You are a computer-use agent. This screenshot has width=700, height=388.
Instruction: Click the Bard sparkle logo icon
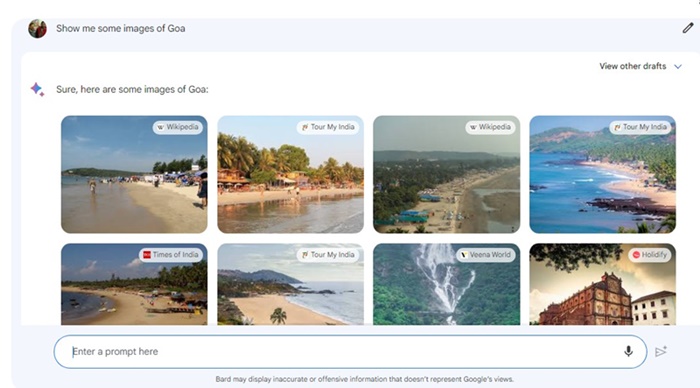(x=37, y=89)
